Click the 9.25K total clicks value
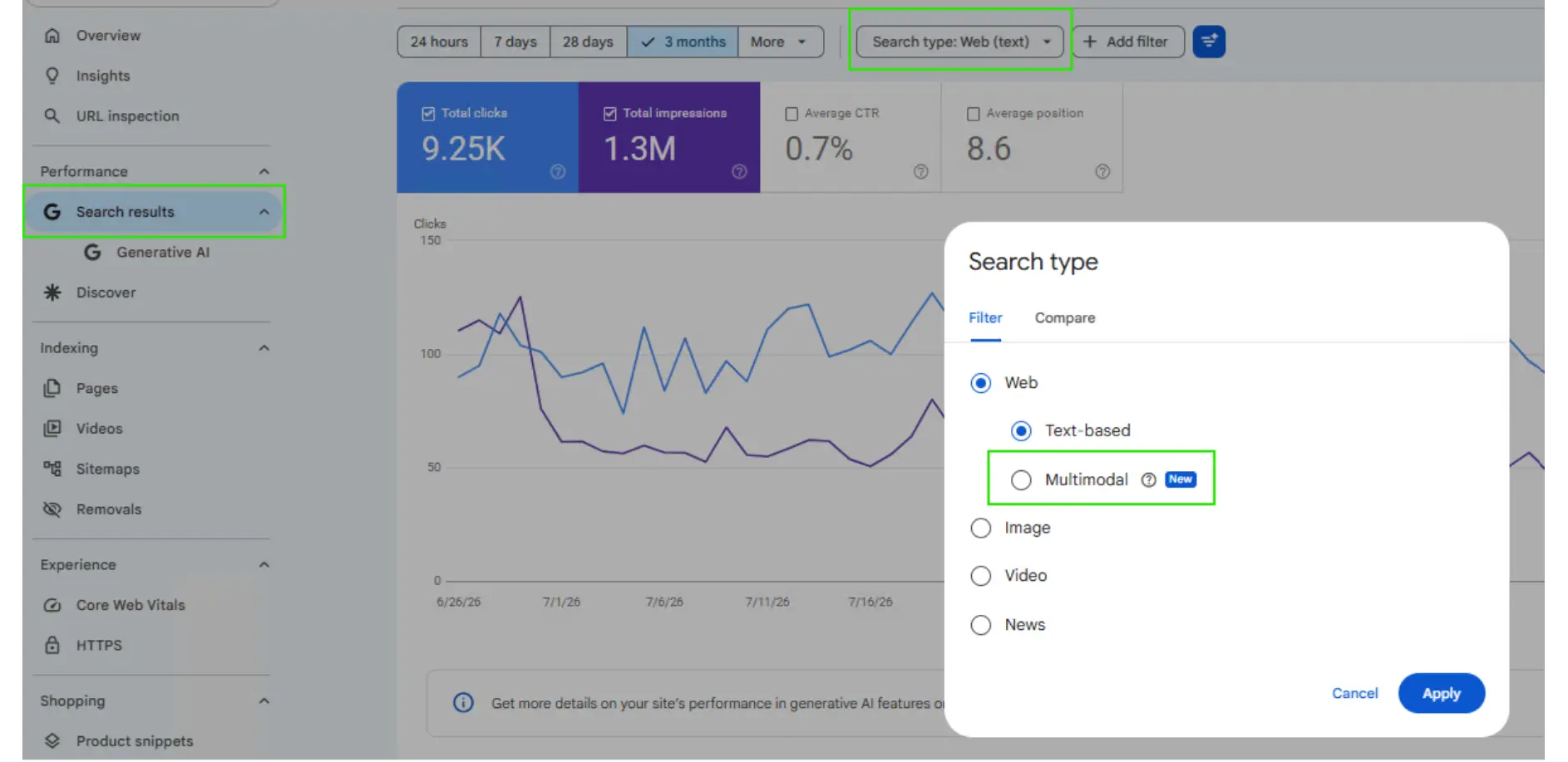The width and height of the screenshot is (1568, 762). click(463, 149)
